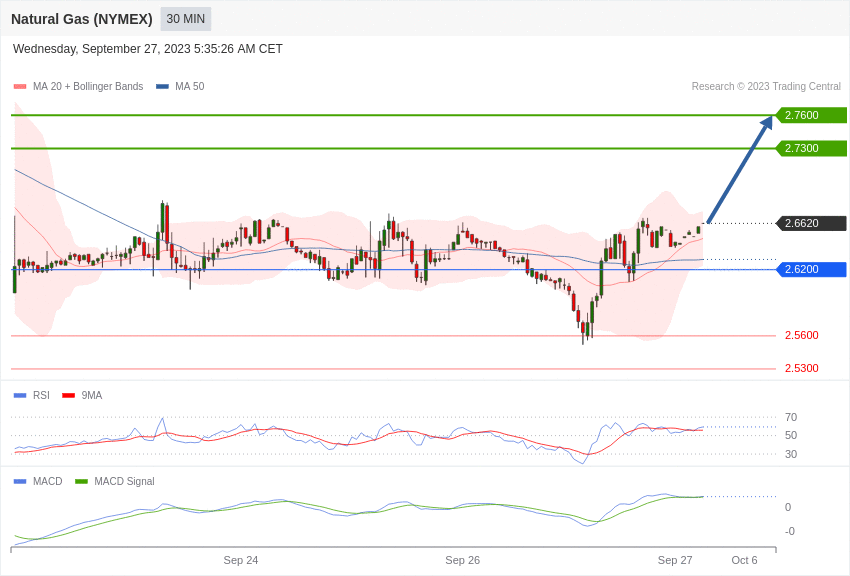Click the RSI 70 axis level label
The width and height of the screenshot is (850, 576).
791,417
